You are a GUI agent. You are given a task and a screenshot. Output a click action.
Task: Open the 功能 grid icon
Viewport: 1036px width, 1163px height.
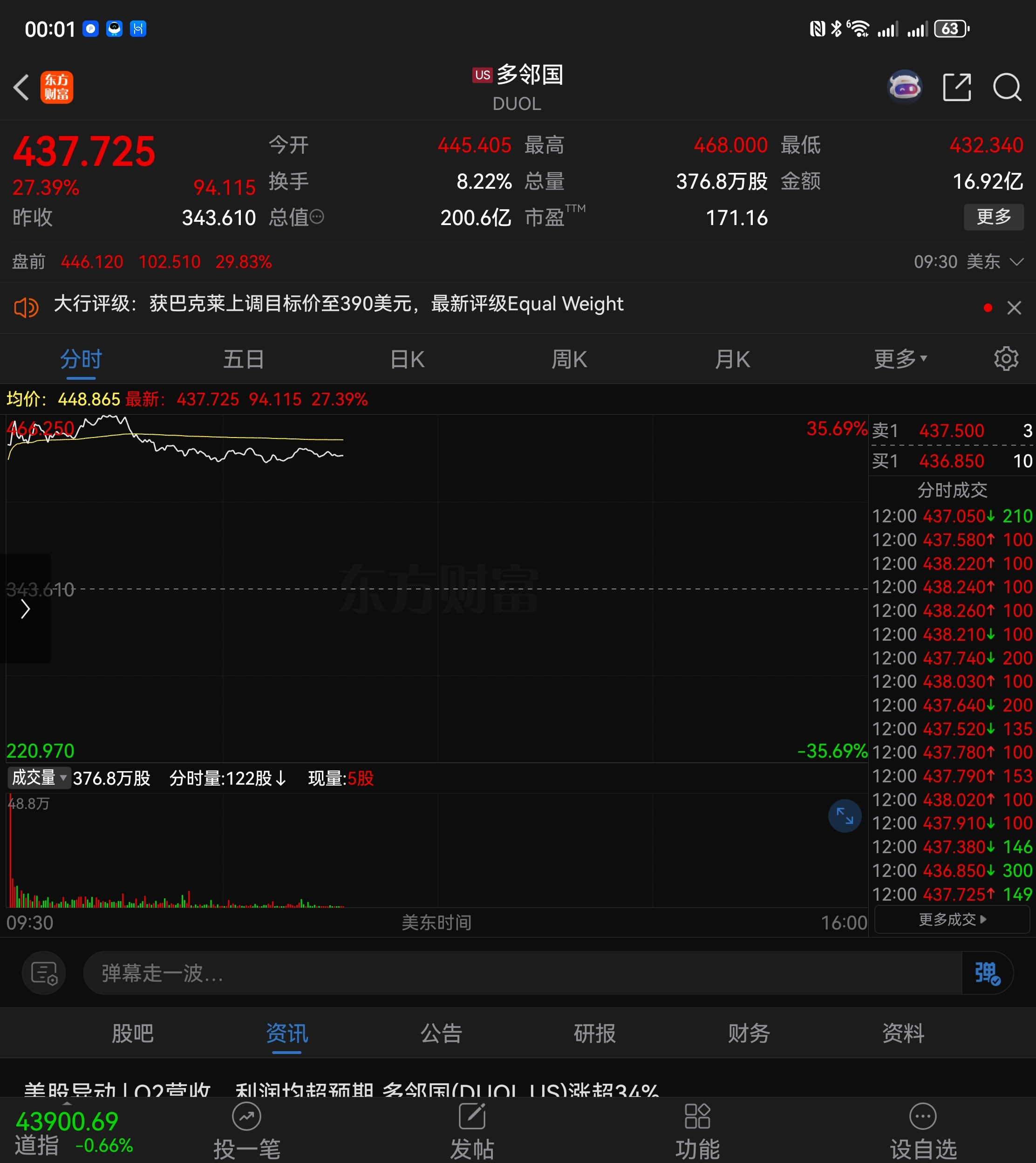(x=697, y=1131)
